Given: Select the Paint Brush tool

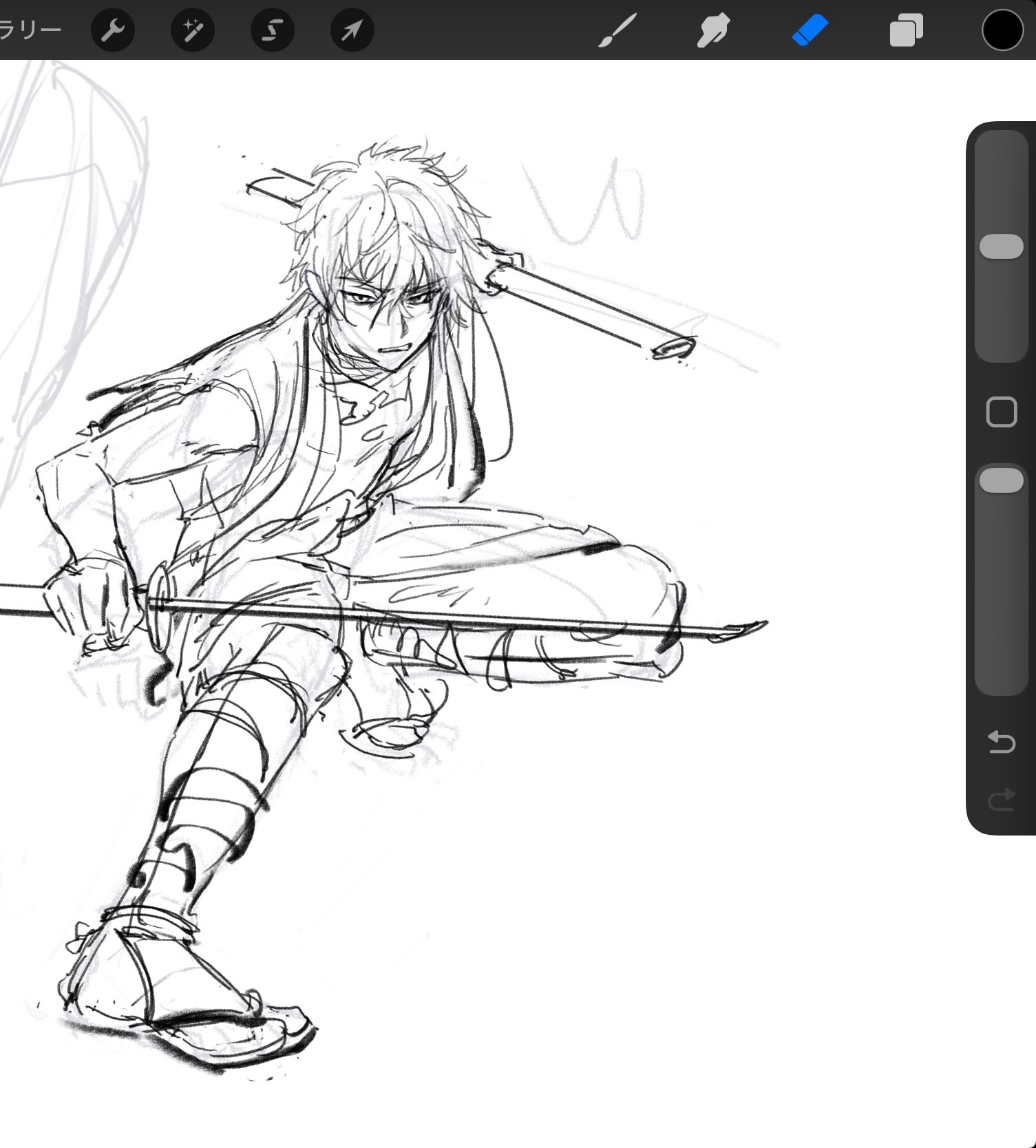Looking at the screenshot, I should pyautogui.click(x=617, y=31).
